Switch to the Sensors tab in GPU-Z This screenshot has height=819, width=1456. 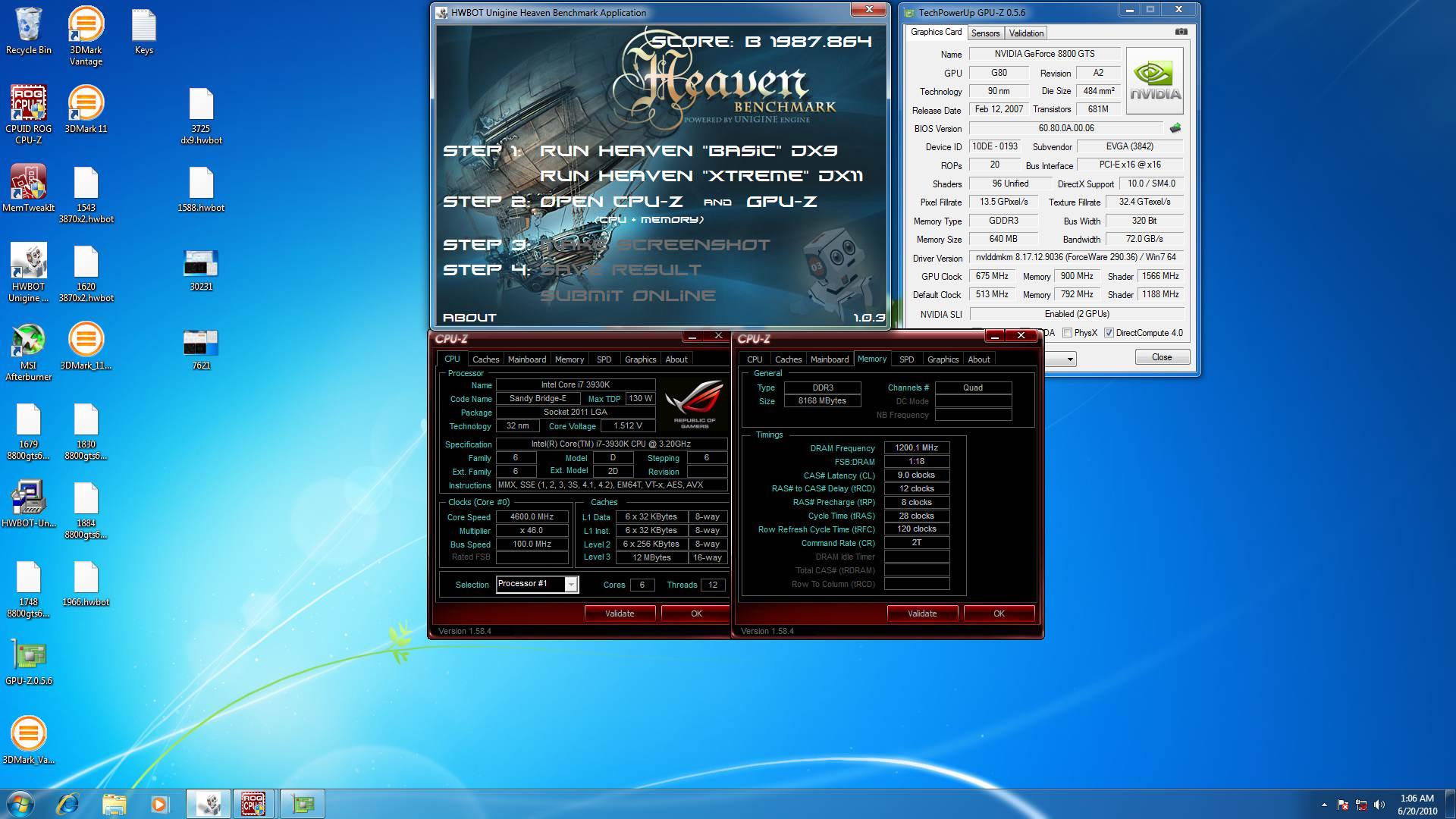(985, 33)
